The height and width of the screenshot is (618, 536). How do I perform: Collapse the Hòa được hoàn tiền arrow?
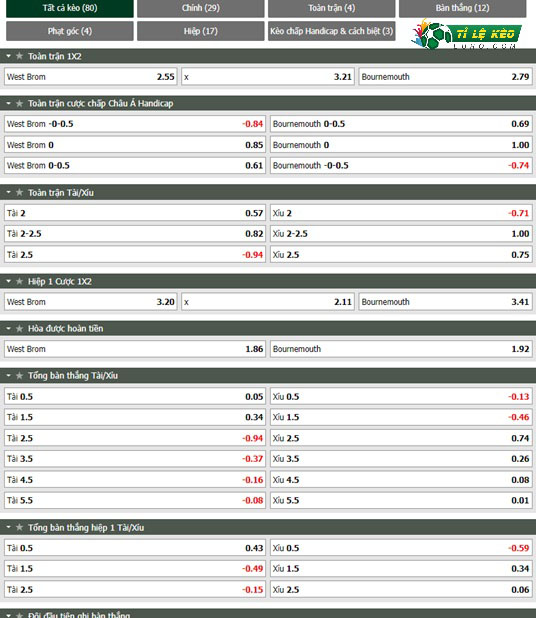tap(8, 329)
